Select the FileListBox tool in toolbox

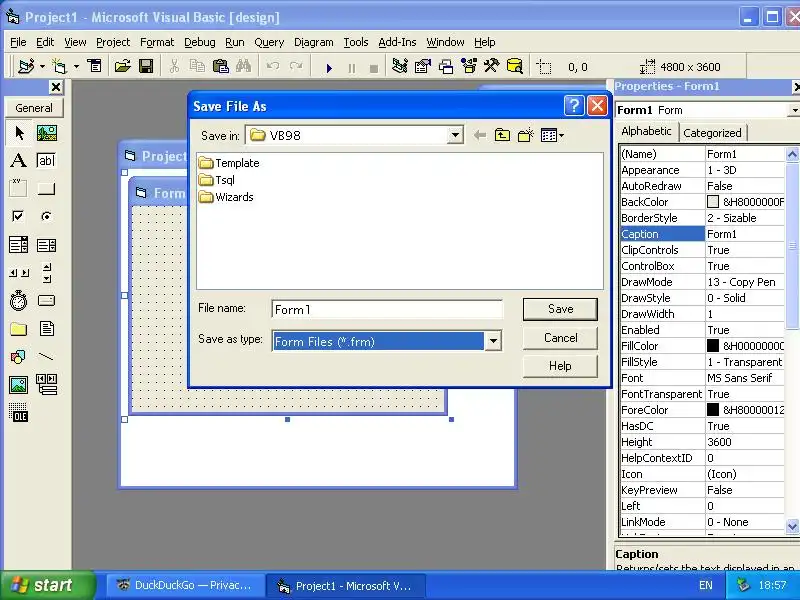[46, 329]
